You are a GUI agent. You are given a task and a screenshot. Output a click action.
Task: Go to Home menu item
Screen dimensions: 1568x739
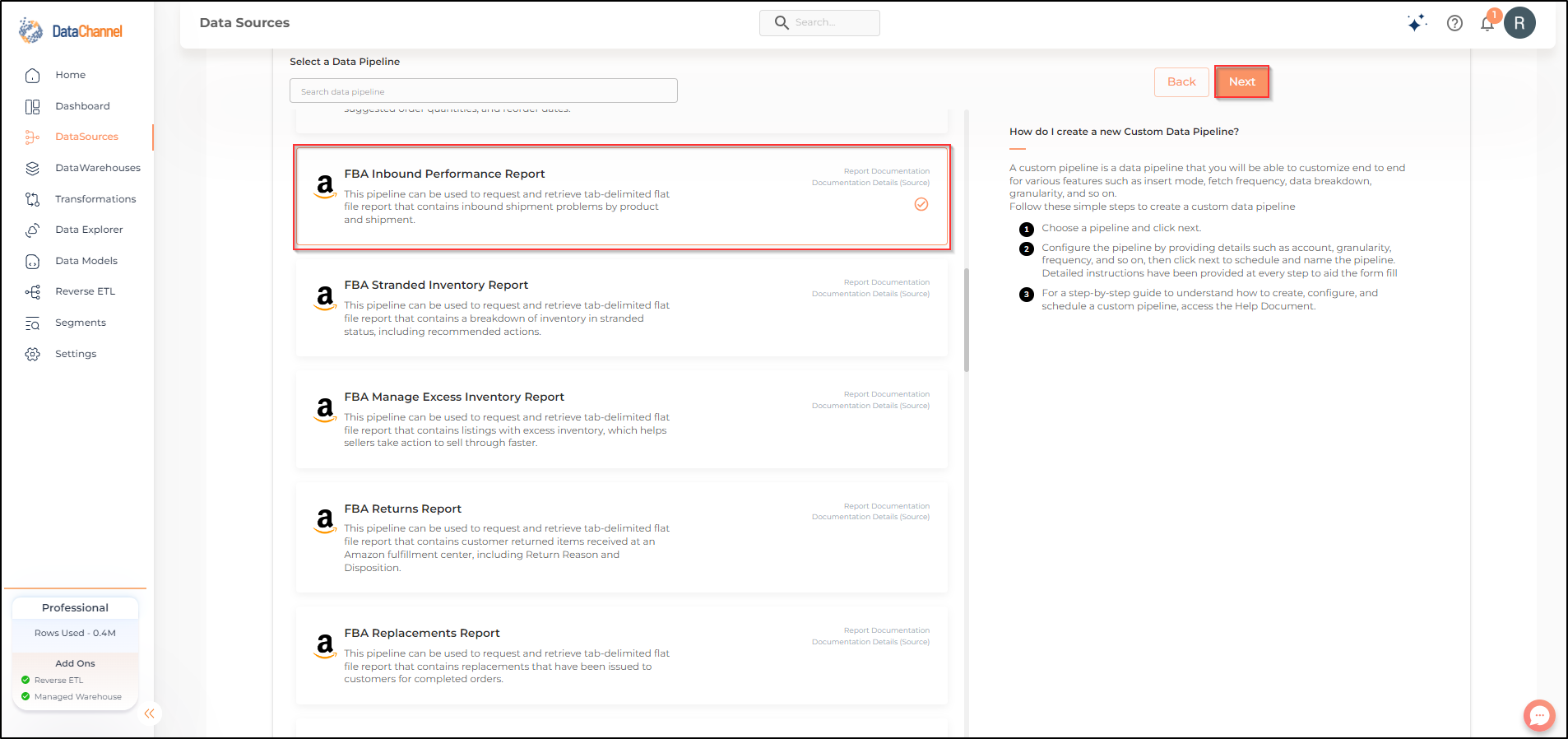pos(71,75)
